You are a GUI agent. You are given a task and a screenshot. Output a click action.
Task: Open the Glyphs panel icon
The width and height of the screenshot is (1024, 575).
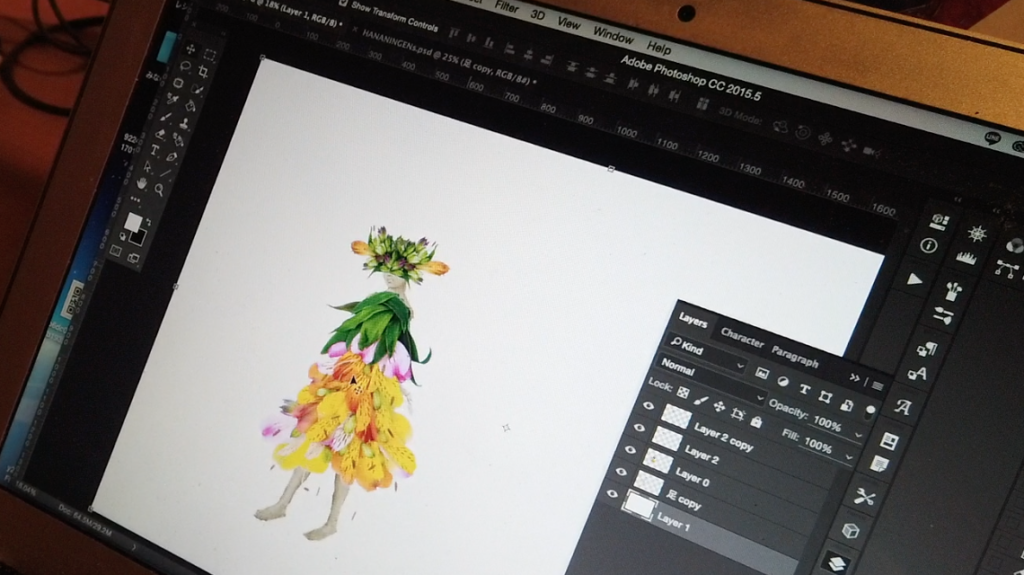tap(903, 408)
